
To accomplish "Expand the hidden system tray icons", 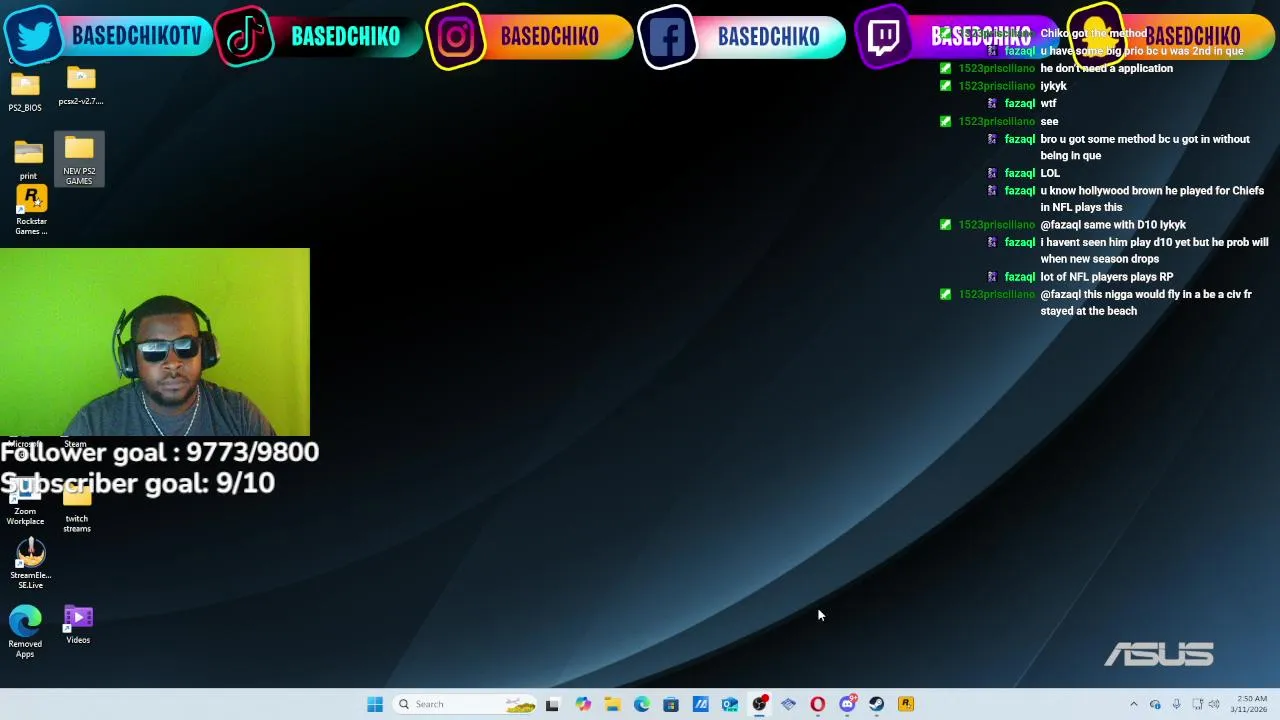I will click(x=1133, y=704).
